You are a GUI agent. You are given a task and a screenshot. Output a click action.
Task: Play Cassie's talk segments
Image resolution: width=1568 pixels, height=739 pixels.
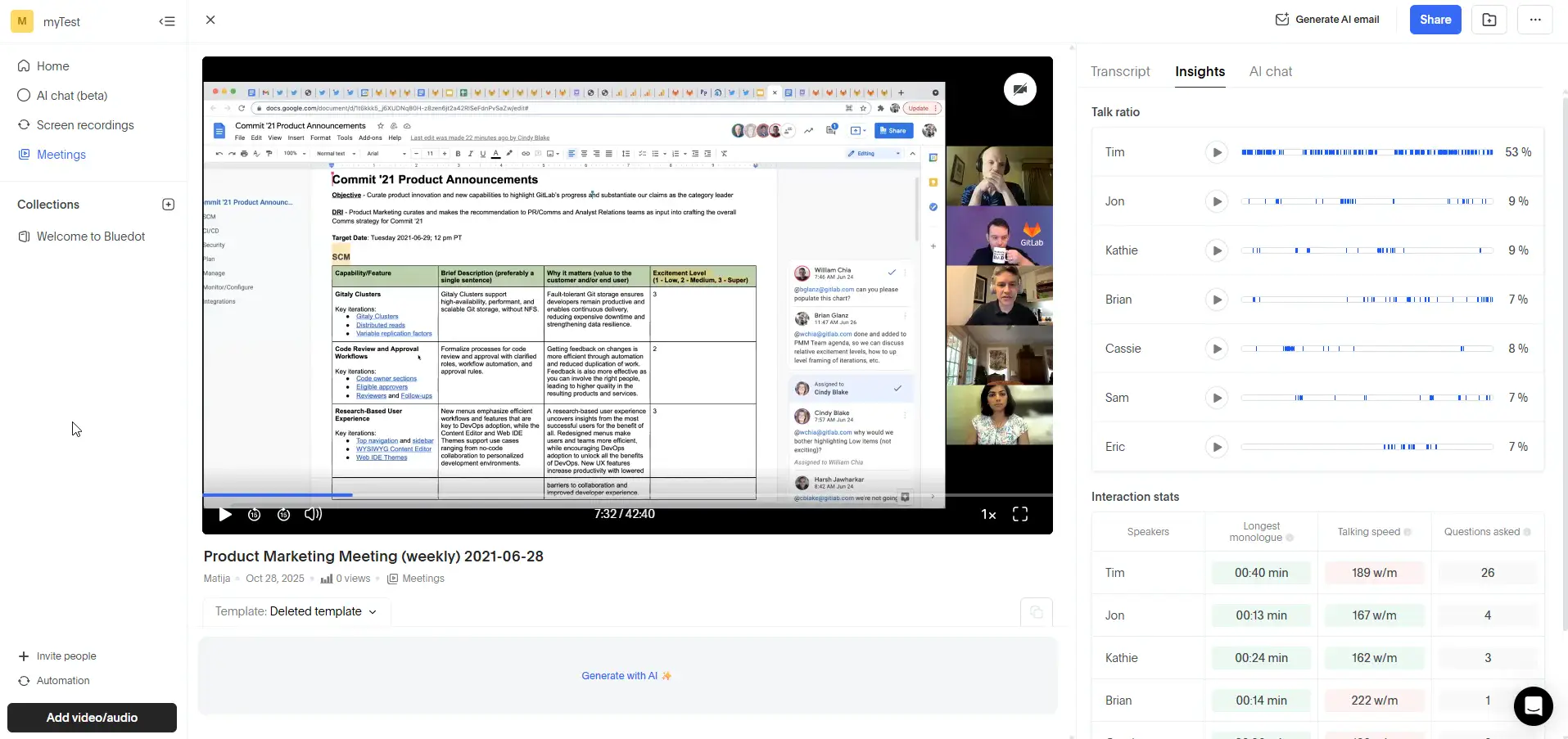[x=1217, y=349]
